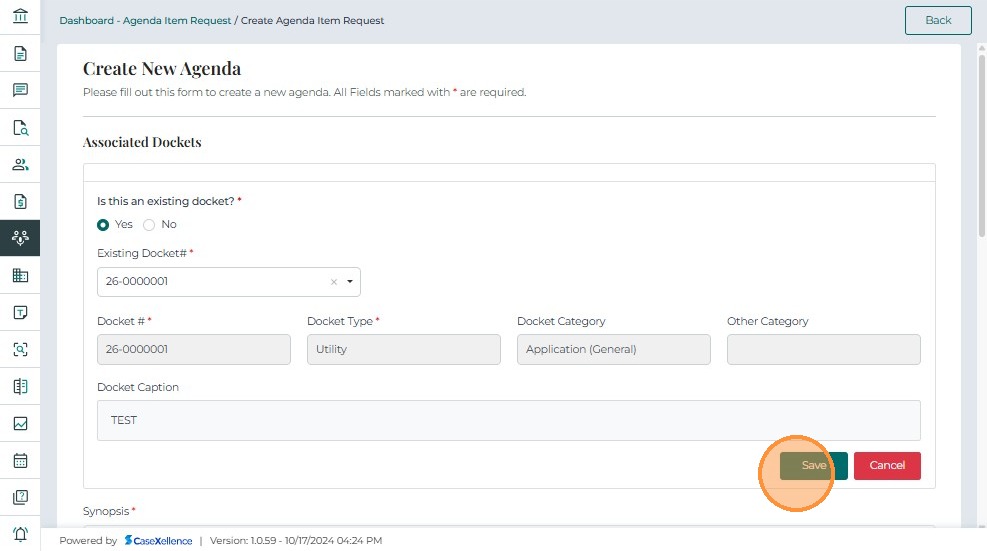
Task: Open the line chart sidebar icon
Action: 20,423
